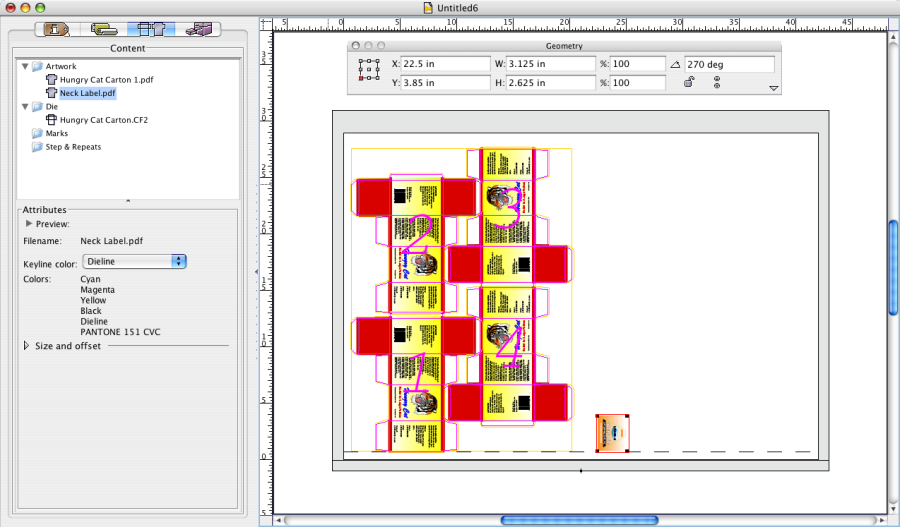This screenshot has height=527, width=900.
Task: Click the scroll left arrow
Action: pos(279,521)
